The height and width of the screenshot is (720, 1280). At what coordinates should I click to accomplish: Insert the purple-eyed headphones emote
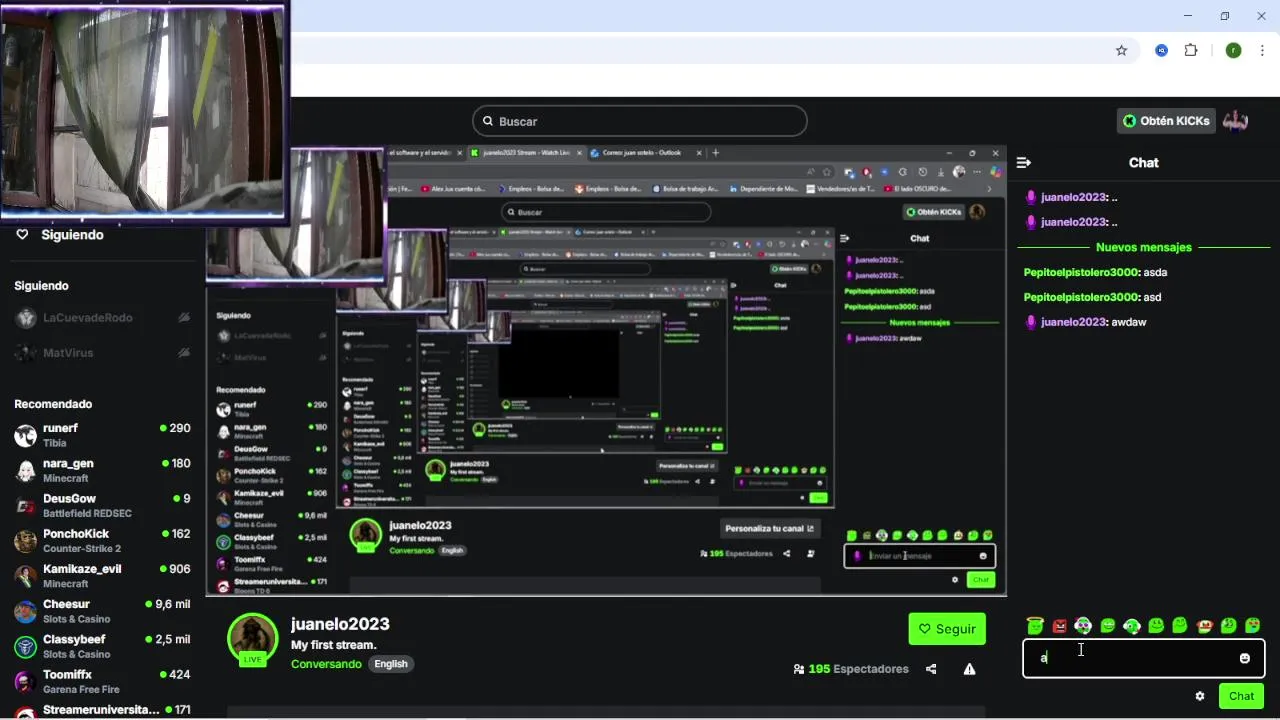(1083, 626)
